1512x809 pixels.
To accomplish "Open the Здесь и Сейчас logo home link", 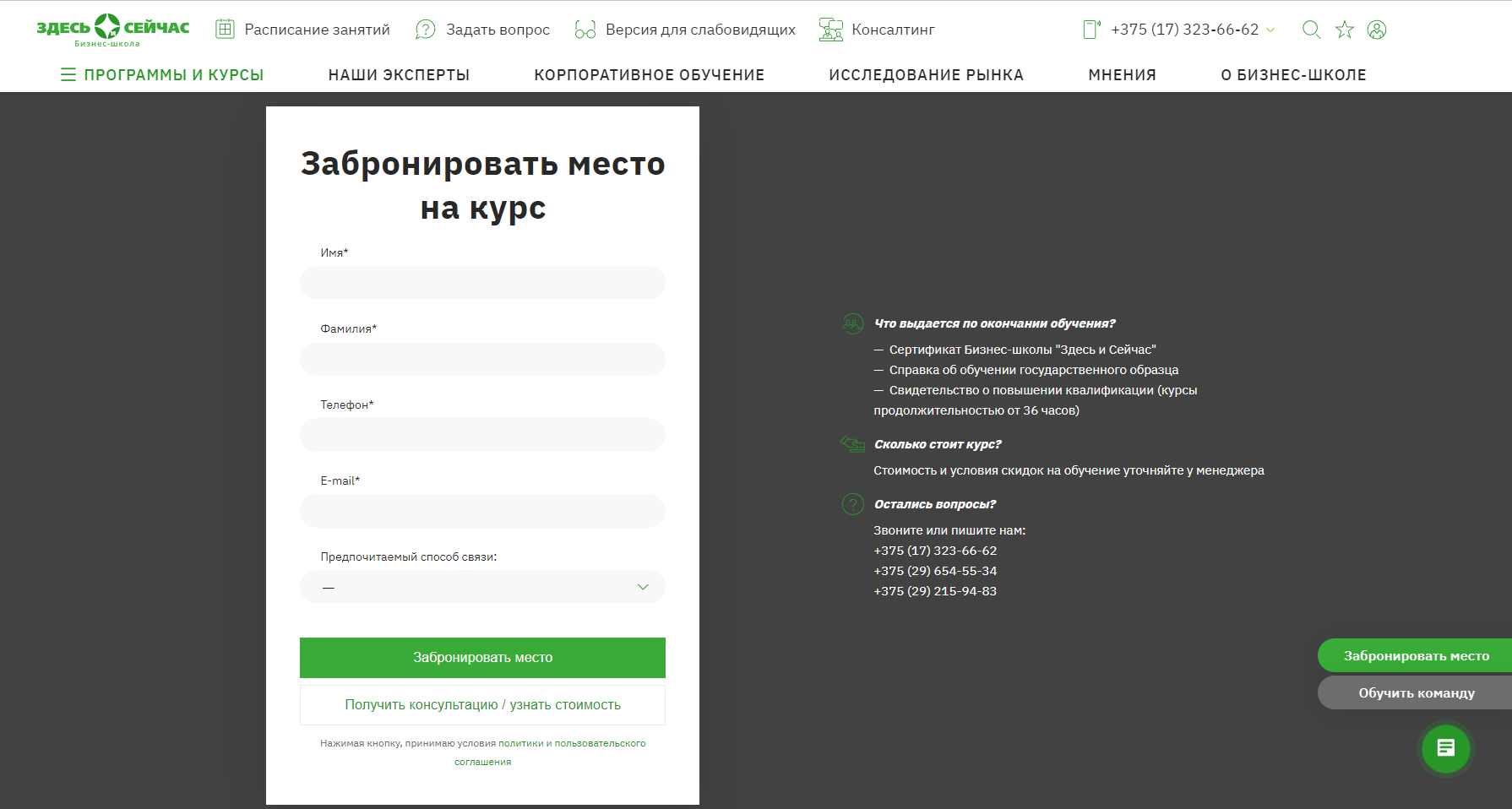I will click(x=113, y=30).
